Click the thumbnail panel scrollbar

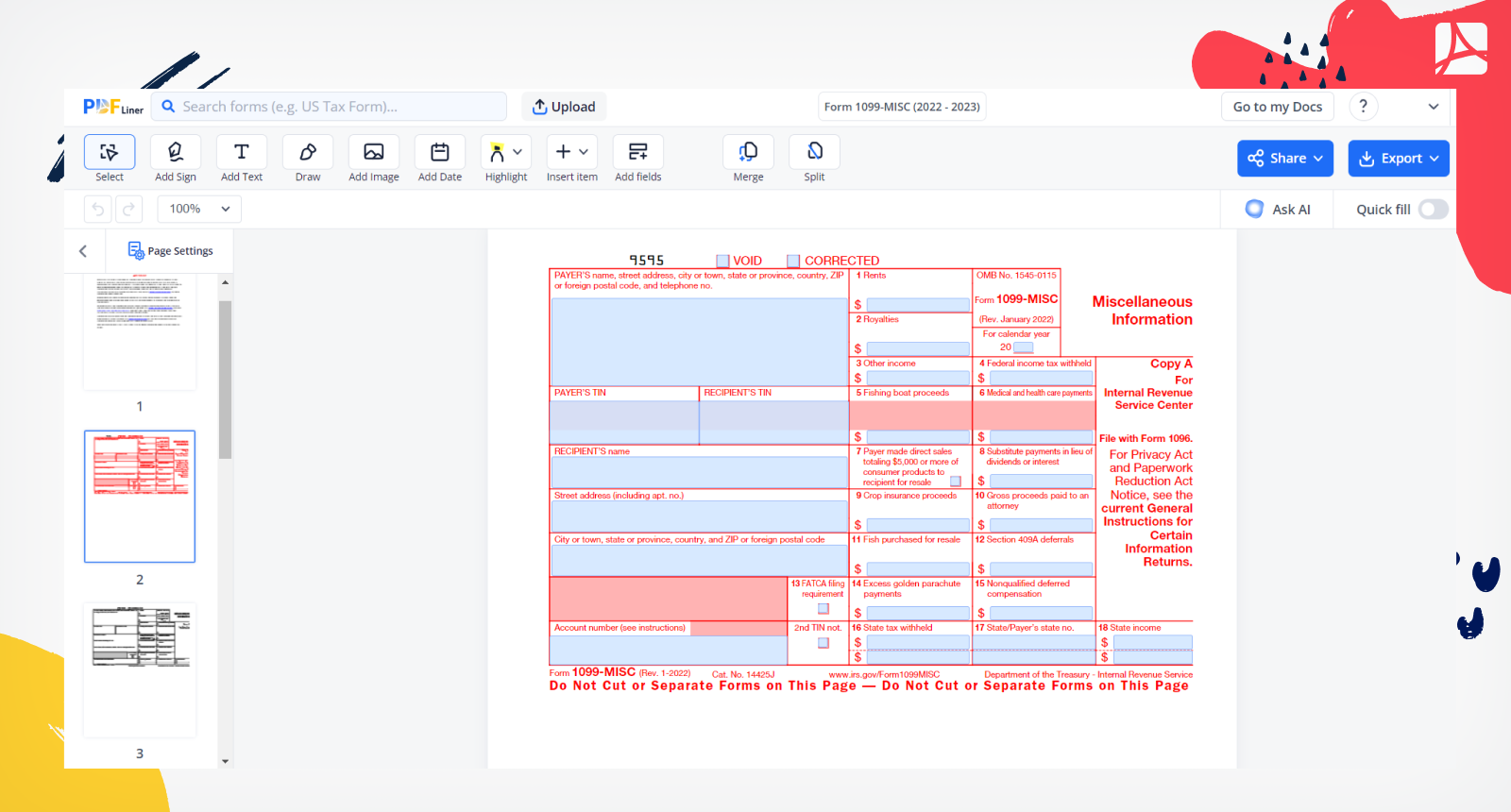225,380
